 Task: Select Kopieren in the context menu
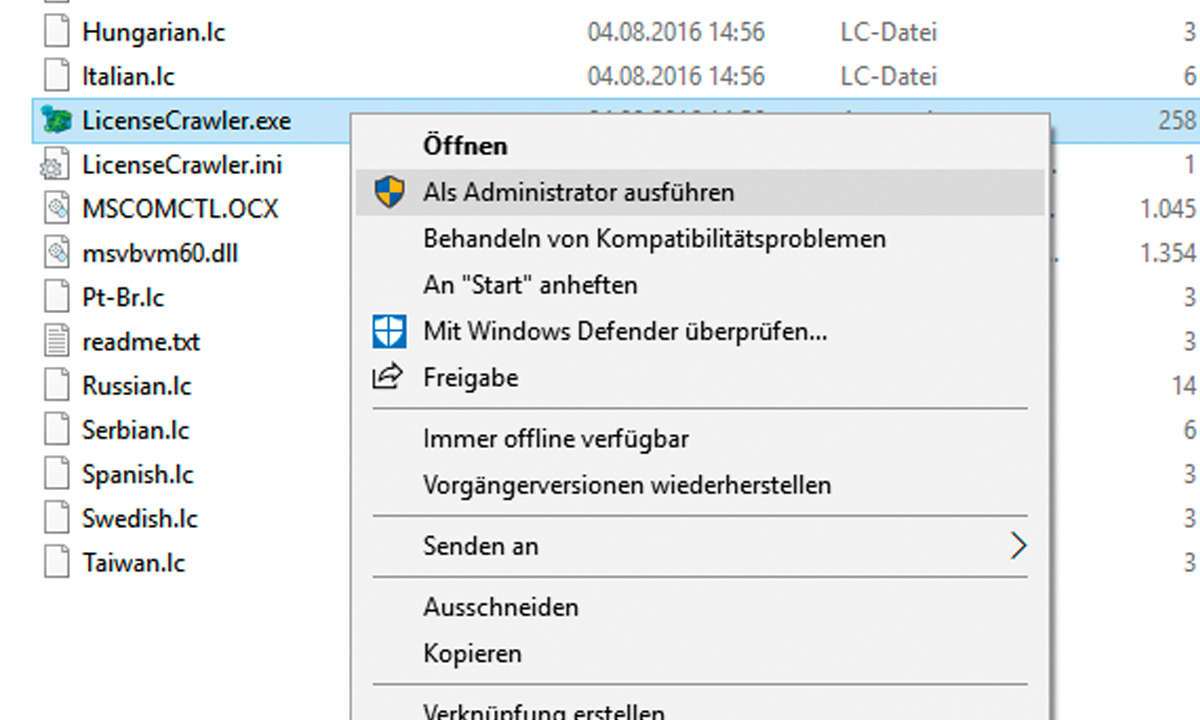472,653
